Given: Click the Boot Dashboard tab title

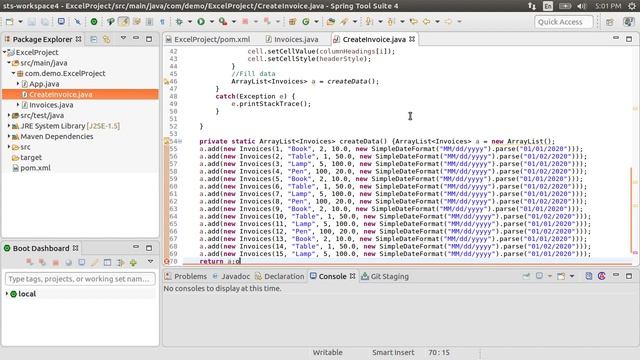Looking at the screenshot, I should click(41, 248).
